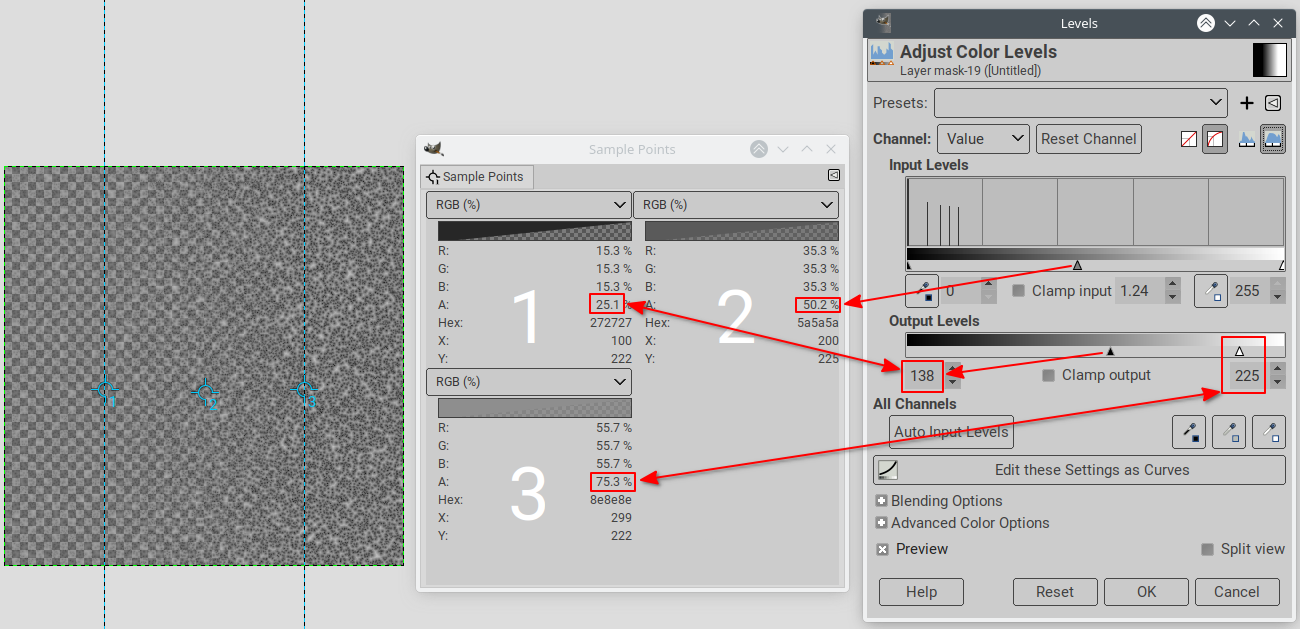Pick white point for all channels
This screenshot has height=629, width=1300.
1269,432
